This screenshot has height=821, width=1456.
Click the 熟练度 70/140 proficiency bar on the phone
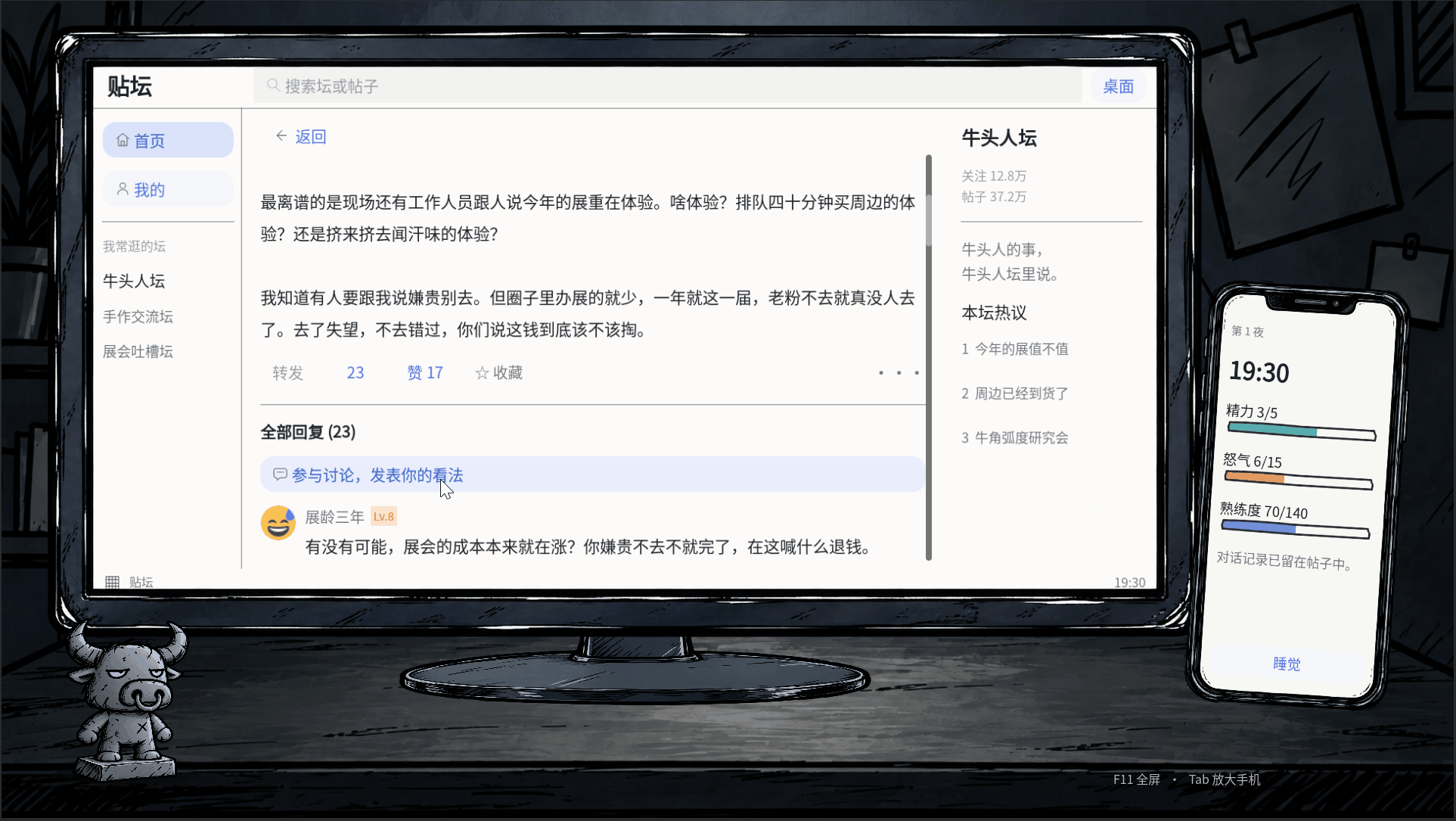point(1296,529)
